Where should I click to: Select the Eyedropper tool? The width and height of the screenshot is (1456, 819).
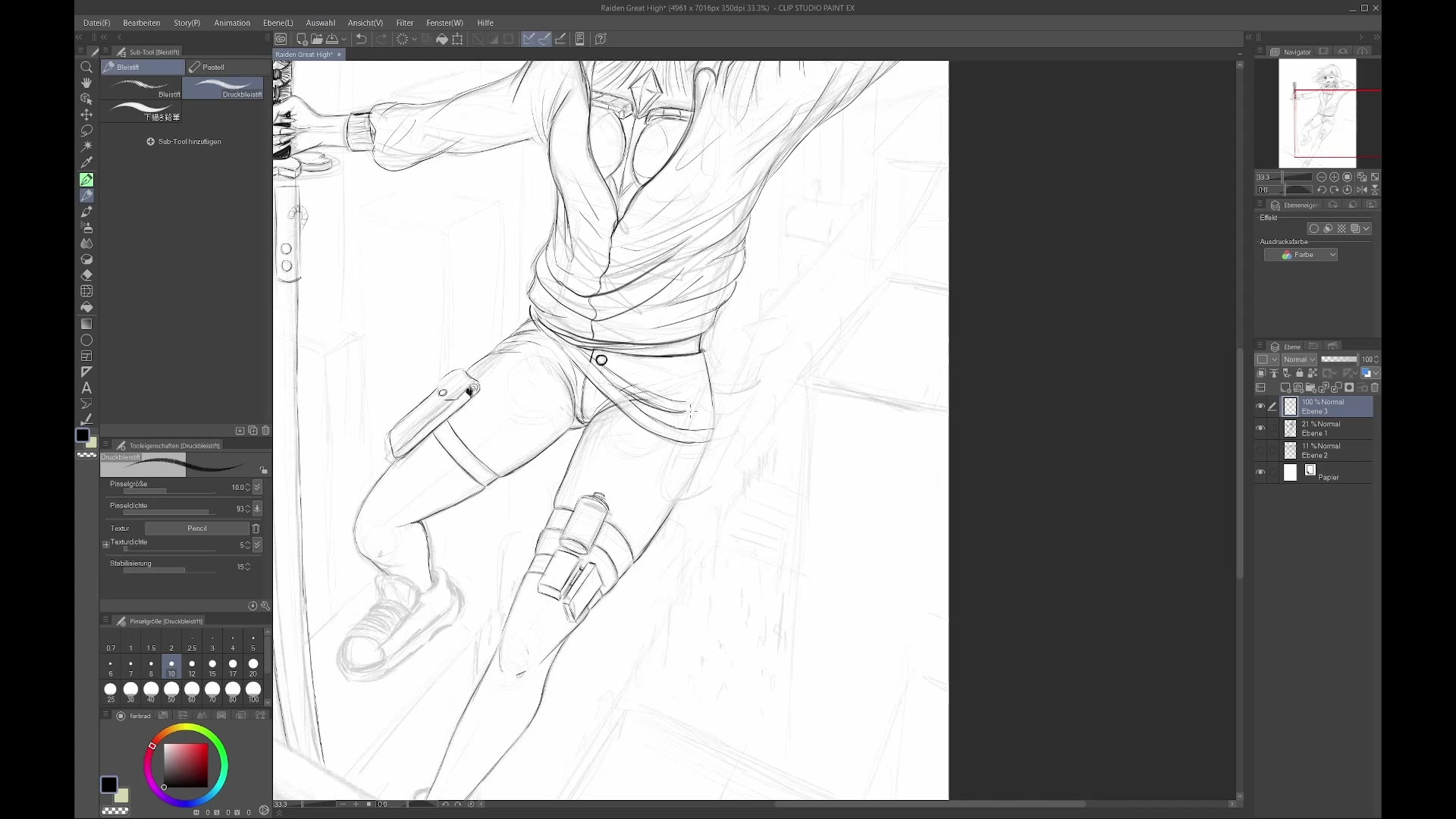point(86,162)
